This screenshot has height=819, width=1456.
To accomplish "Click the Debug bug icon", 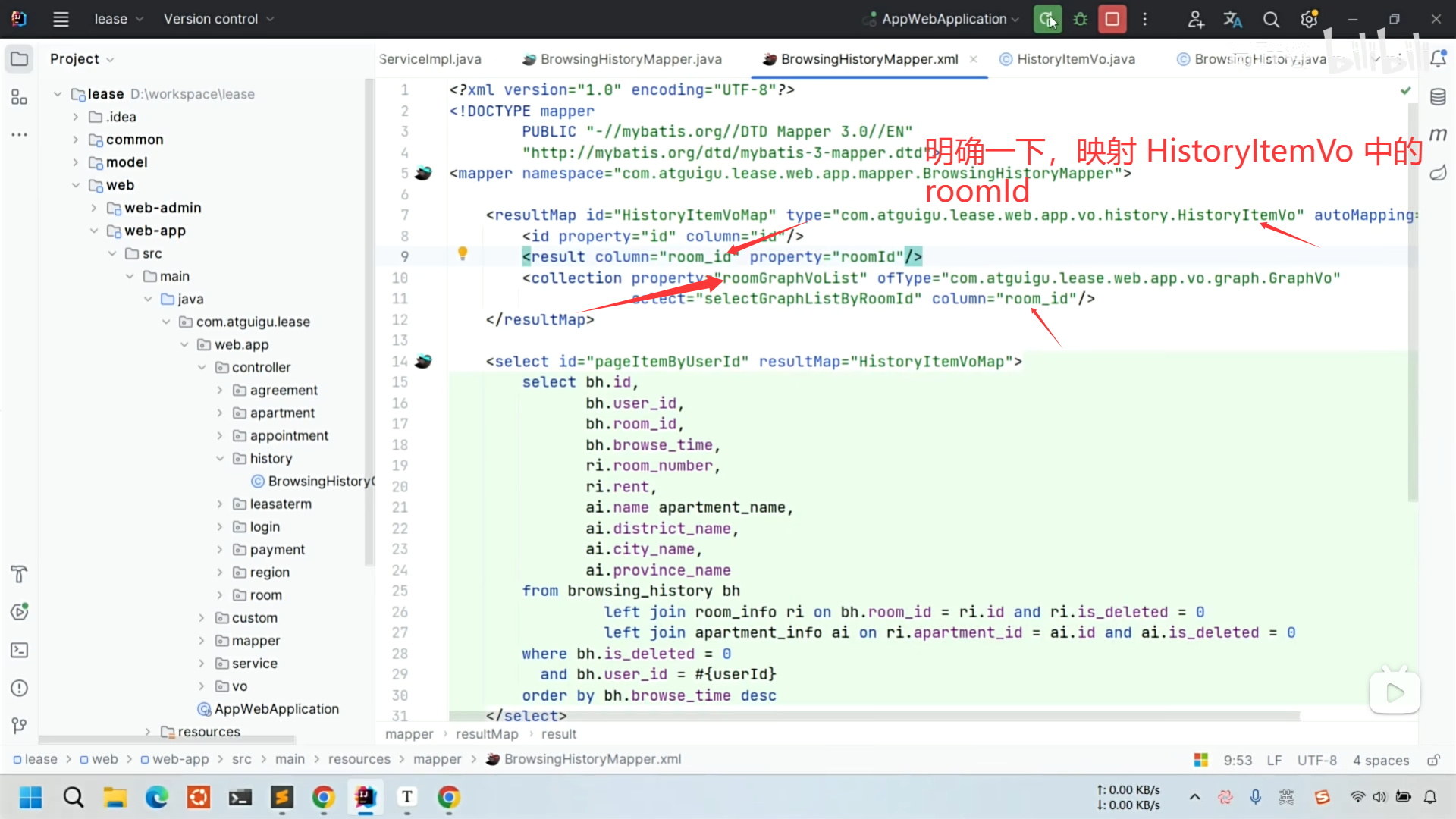I will click(1081, 19).
